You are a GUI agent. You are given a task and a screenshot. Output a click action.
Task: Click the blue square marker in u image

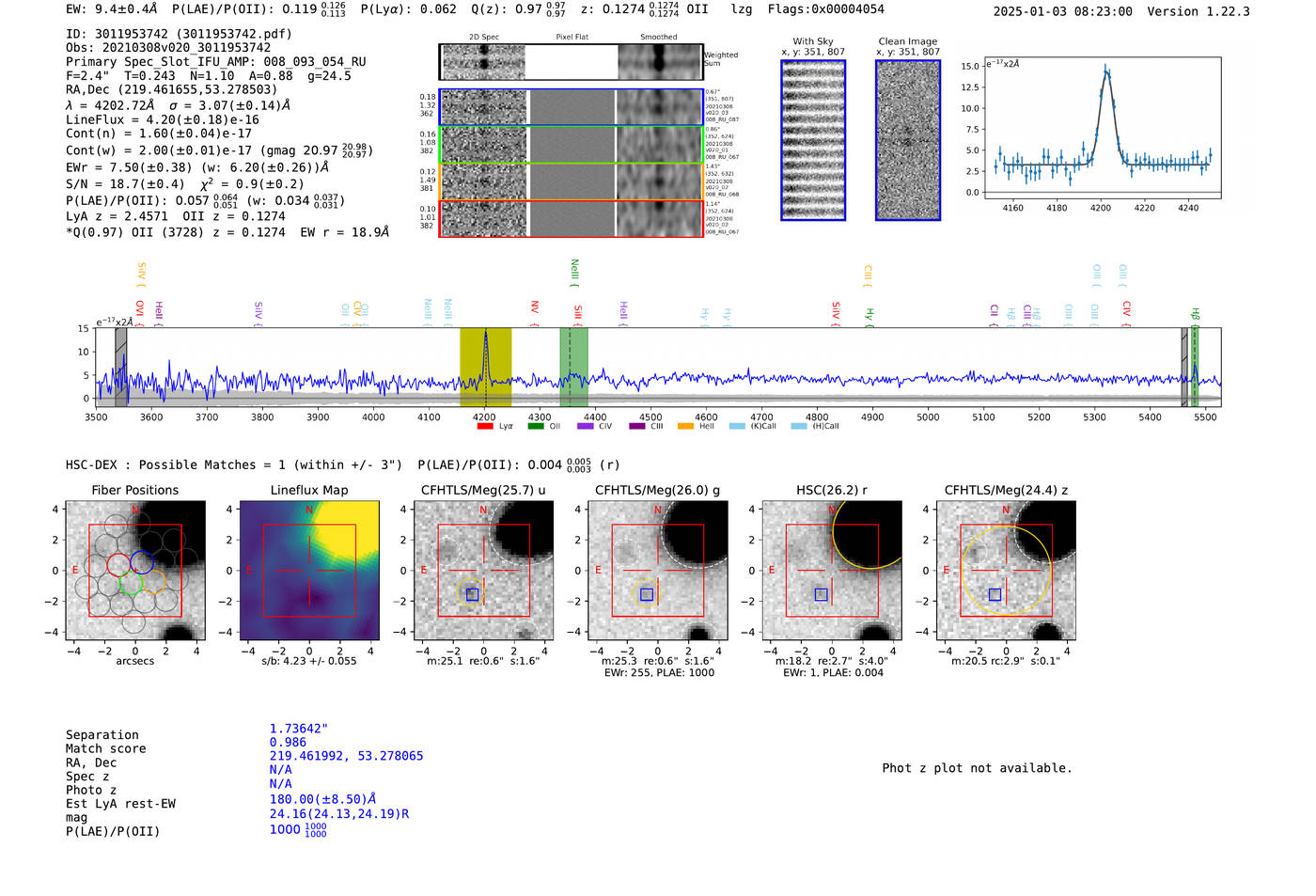[472, 594]
